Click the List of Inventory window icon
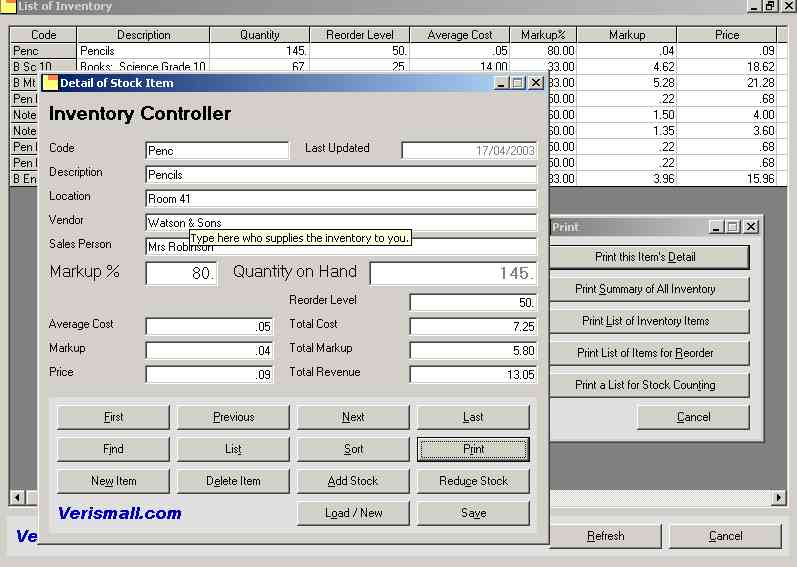The width and height of the screenshot is (797, 567). point(8,6)
